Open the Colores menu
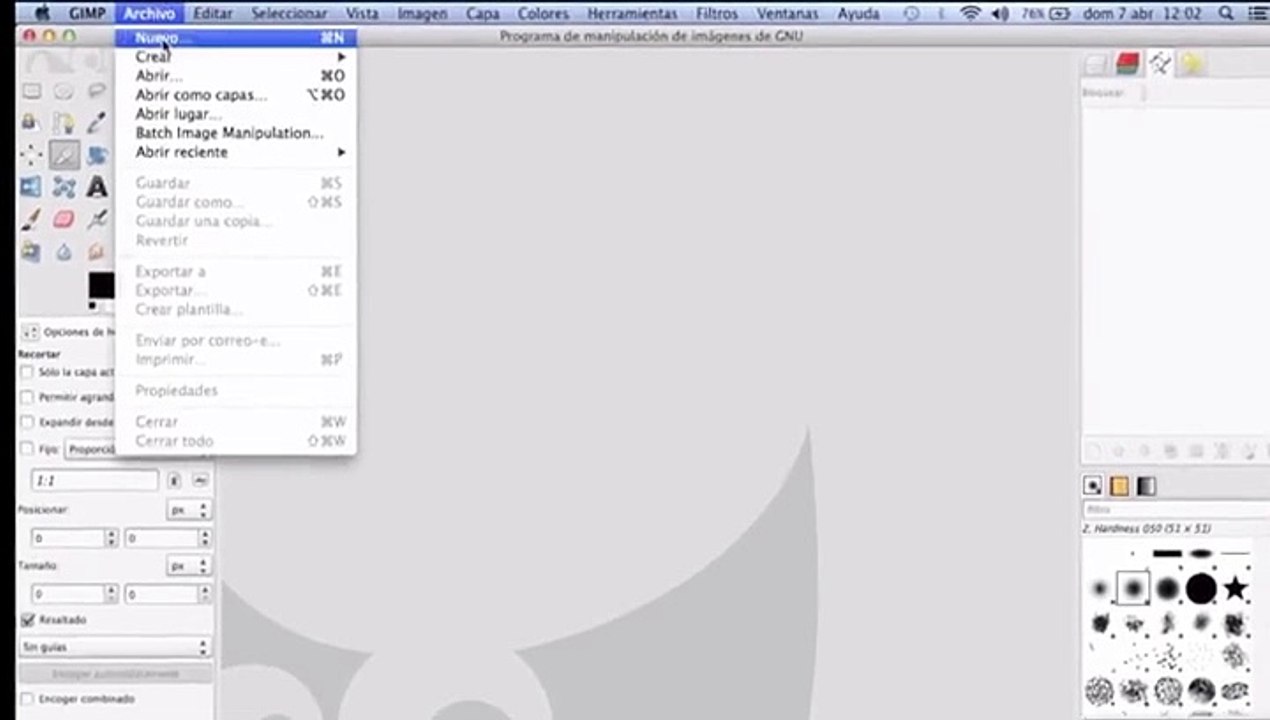The width and height of the screenshot is (1270, 720). click(x=543, y=14)
